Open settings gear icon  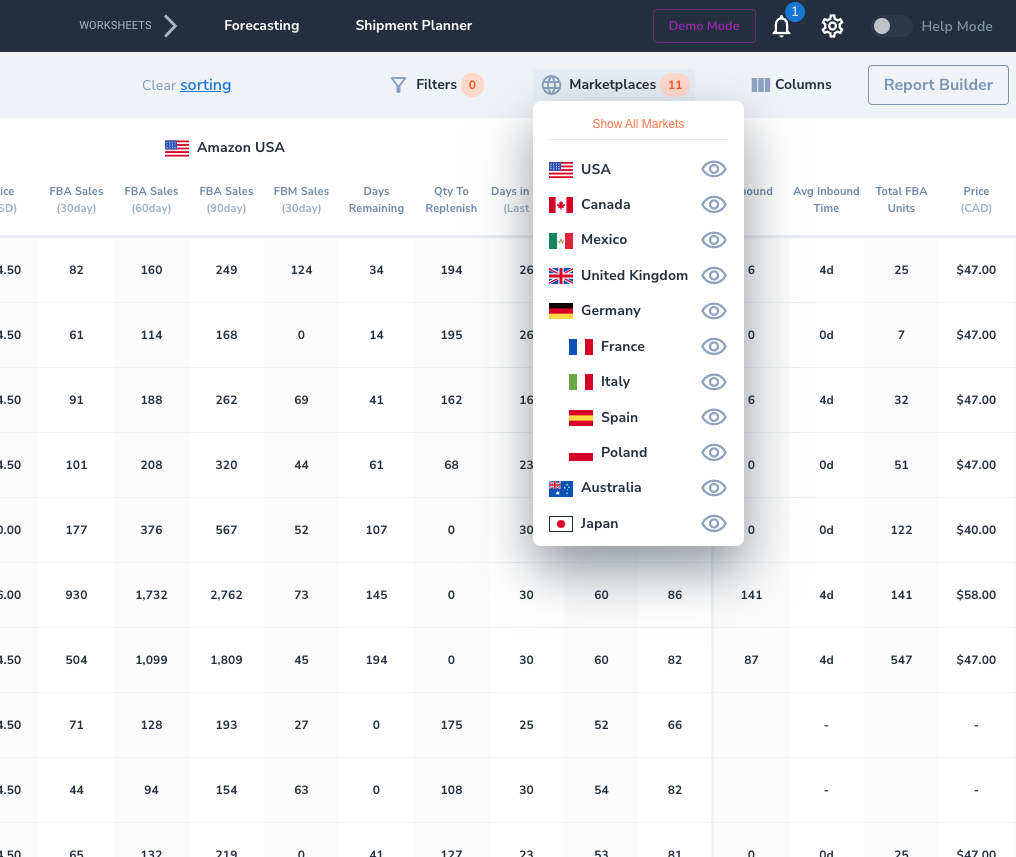tap(832, 27)
